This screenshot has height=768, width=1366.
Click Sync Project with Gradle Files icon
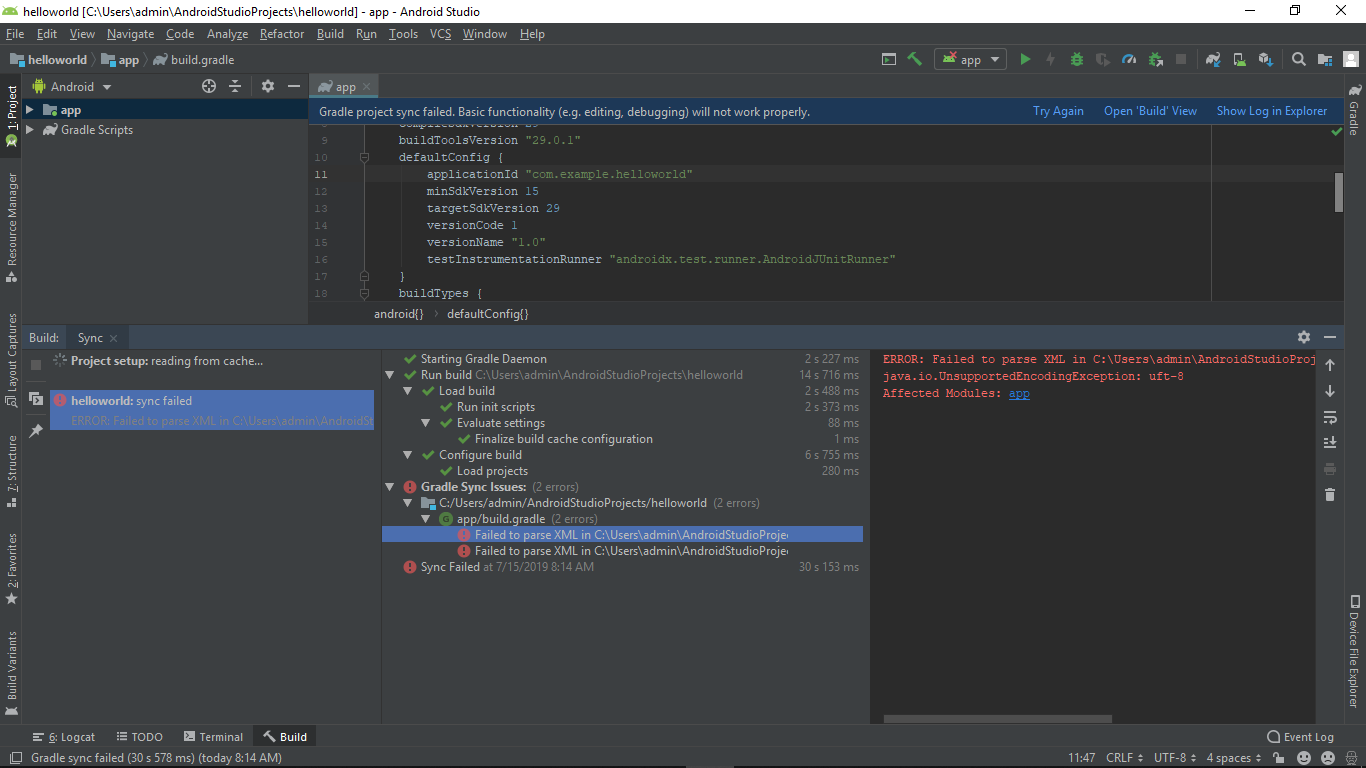coord(1213,59)
